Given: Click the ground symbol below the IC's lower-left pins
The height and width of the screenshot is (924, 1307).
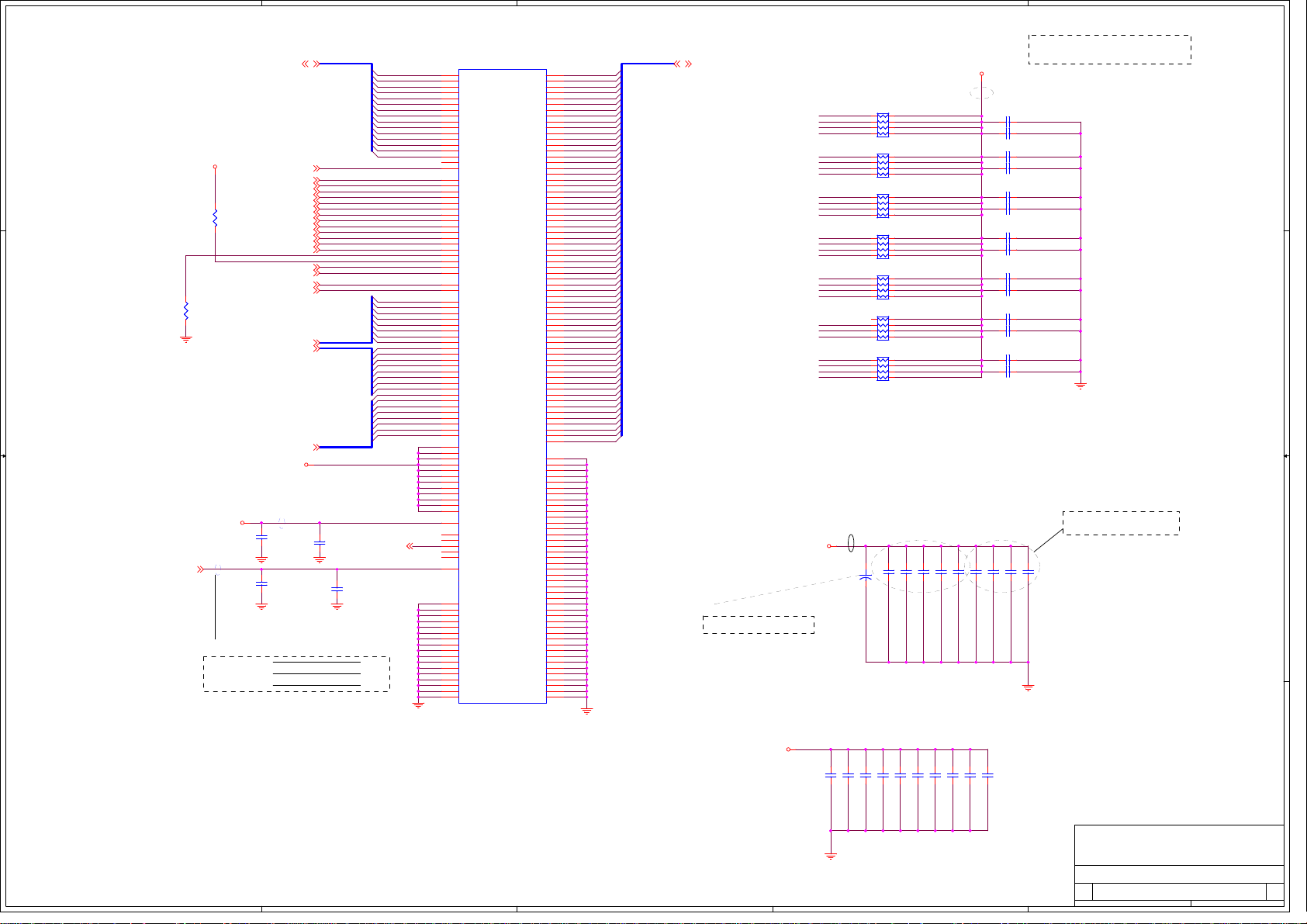Looking at the screenshot, I should pos(419,705).
